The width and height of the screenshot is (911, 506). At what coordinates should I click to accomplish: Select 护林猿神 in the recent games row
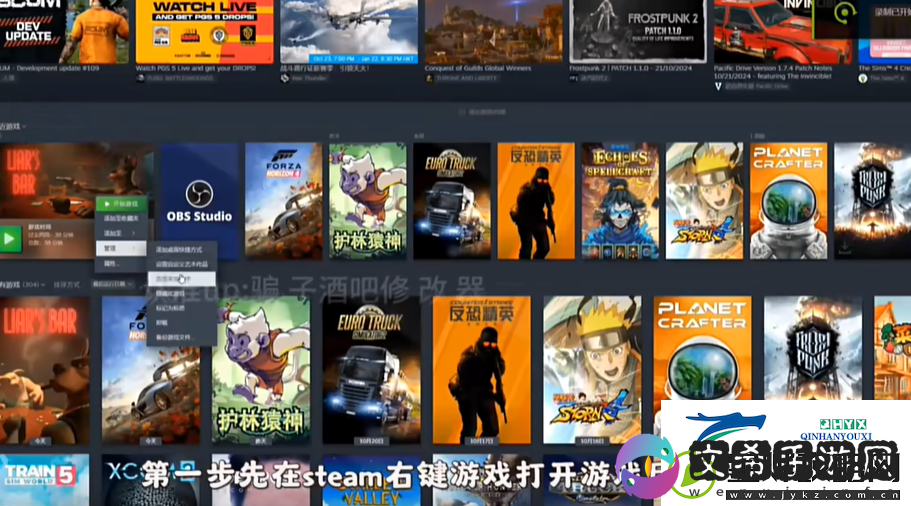click(x=367, y=201)
